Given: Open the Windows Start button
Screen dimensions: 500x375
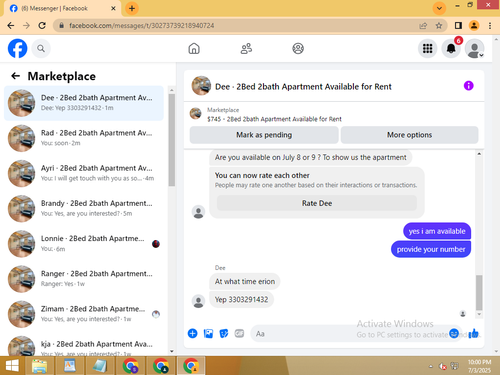Looking at the screenshot, I should coord(12,366).
